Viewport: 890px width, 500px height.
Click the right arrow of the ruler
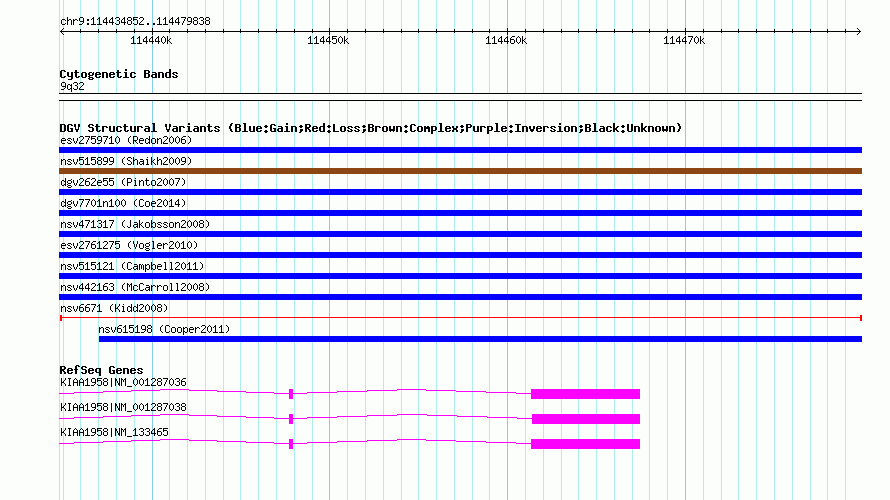(858, 31)
